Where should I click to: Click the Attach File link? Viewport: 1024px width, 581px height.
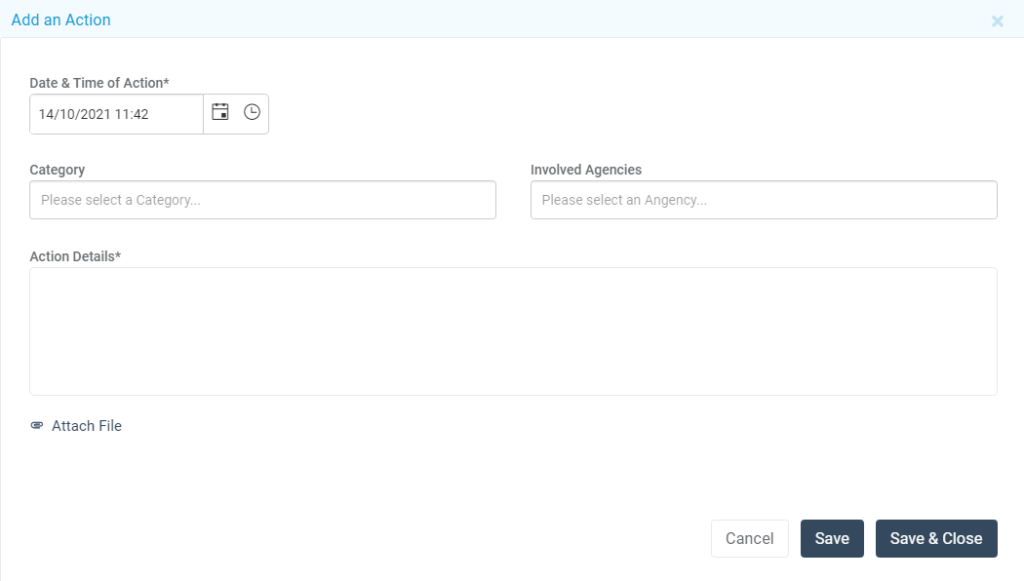click(86, 426)
